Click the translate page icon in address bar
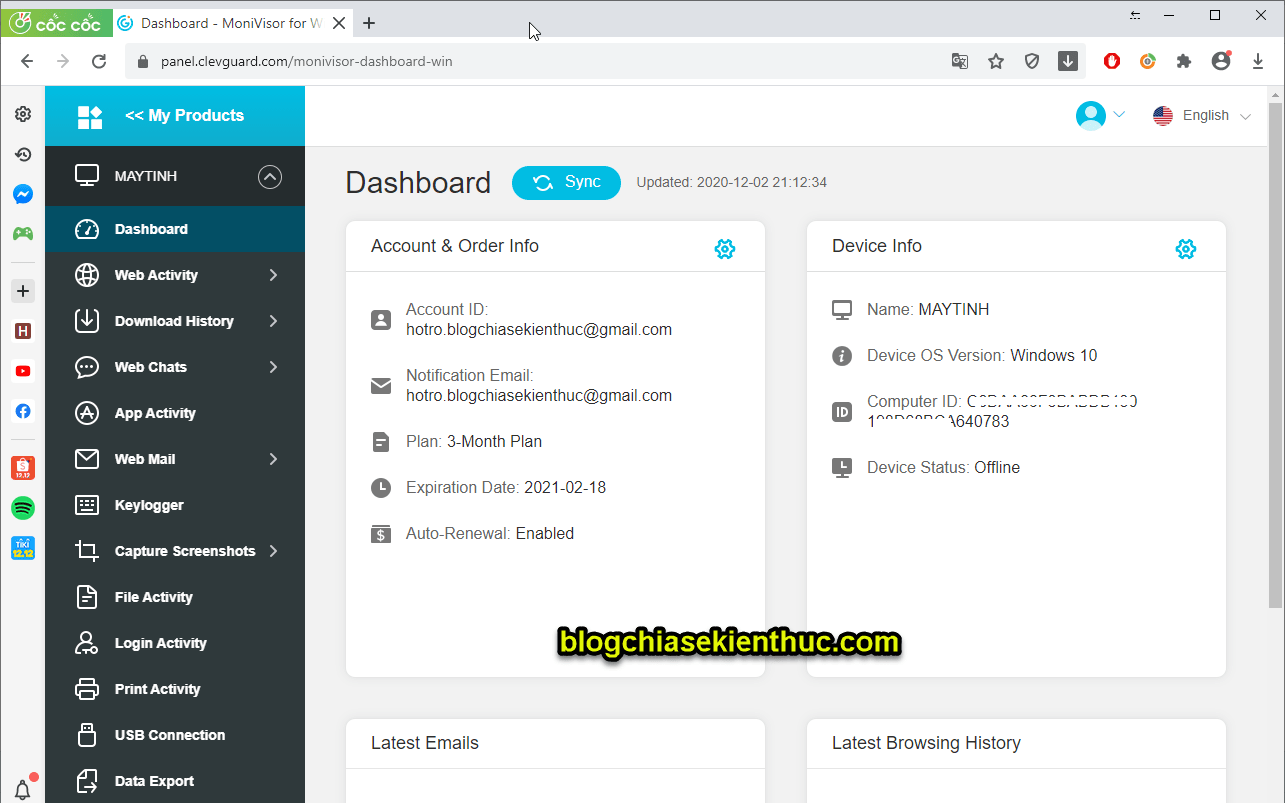Screen dimensions: 1285x803 pos(960,61)
